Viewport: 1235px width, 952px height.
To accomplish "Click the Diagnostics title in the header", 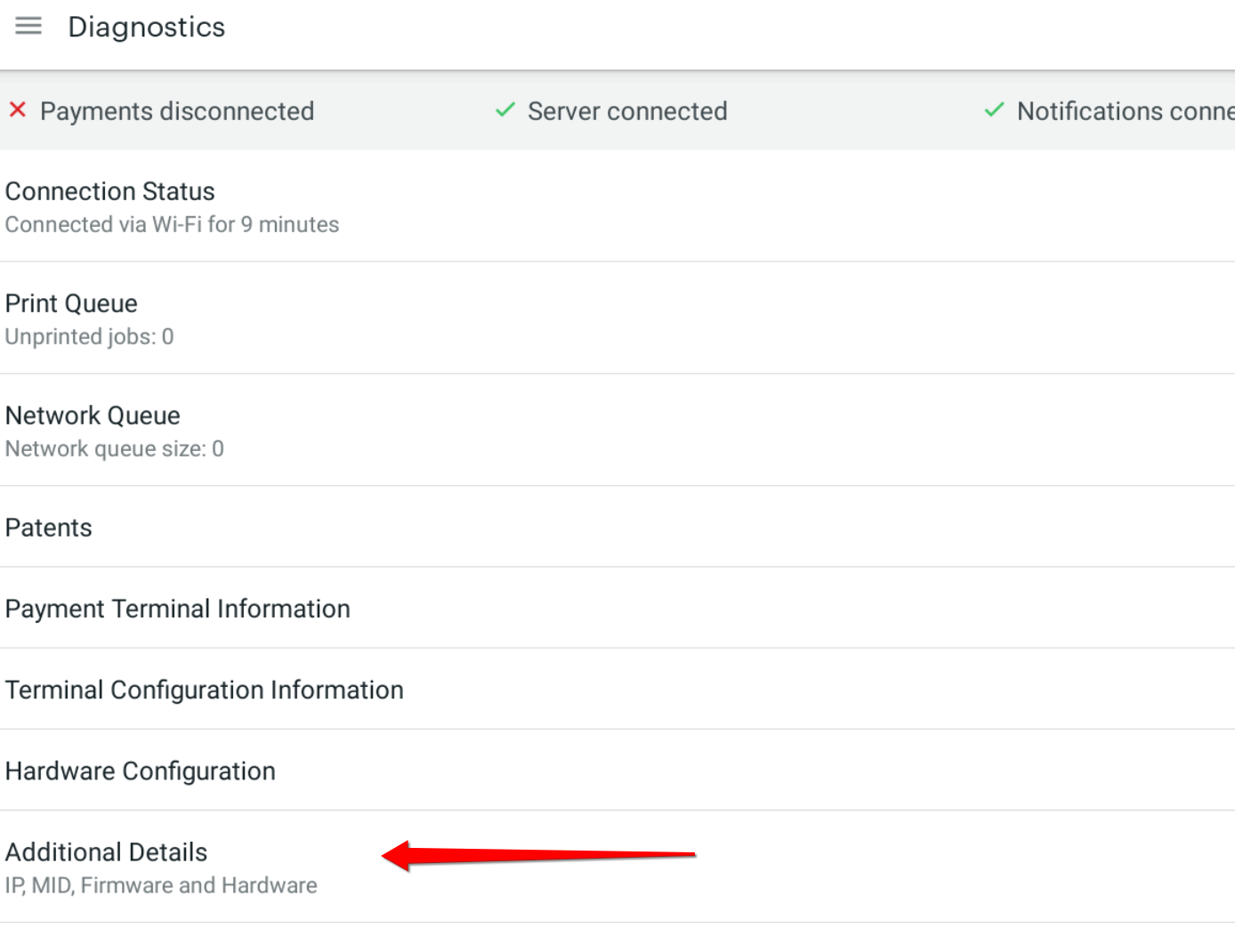I will pos(146,28).
